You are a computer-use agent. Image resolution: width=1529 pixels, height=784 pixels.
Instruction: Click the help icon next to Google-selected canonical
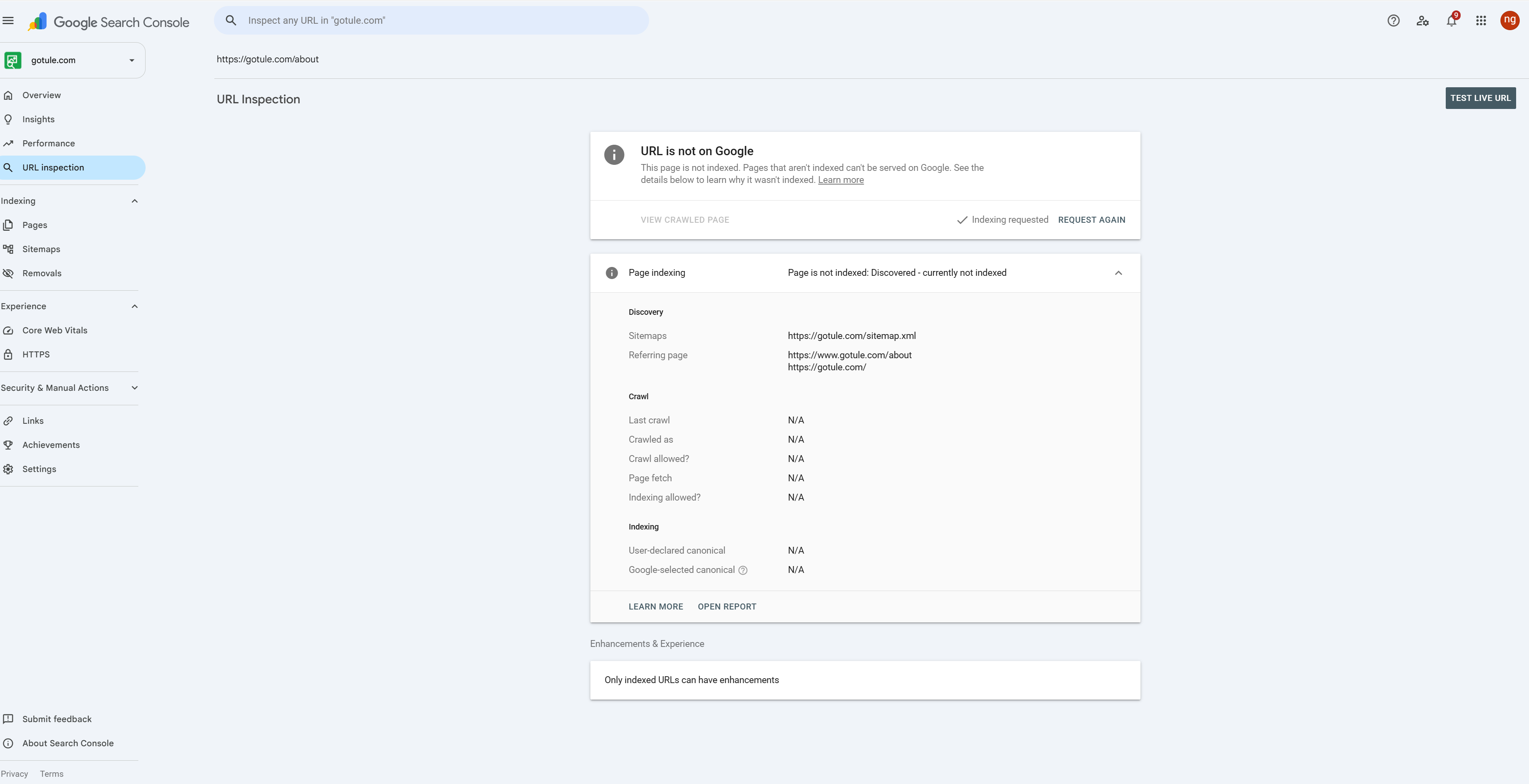[x=742, y=571]
